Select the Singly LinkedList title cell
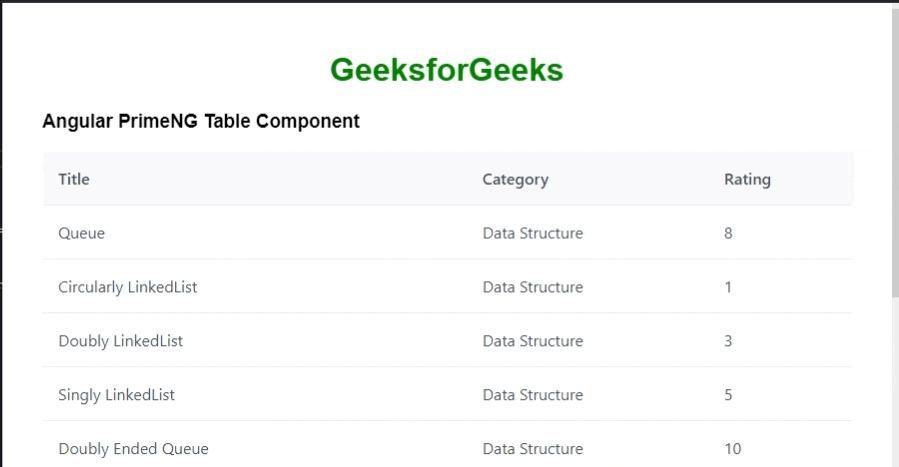The height and width of the screenshot is (467, 899). click(x=117, y=395)
